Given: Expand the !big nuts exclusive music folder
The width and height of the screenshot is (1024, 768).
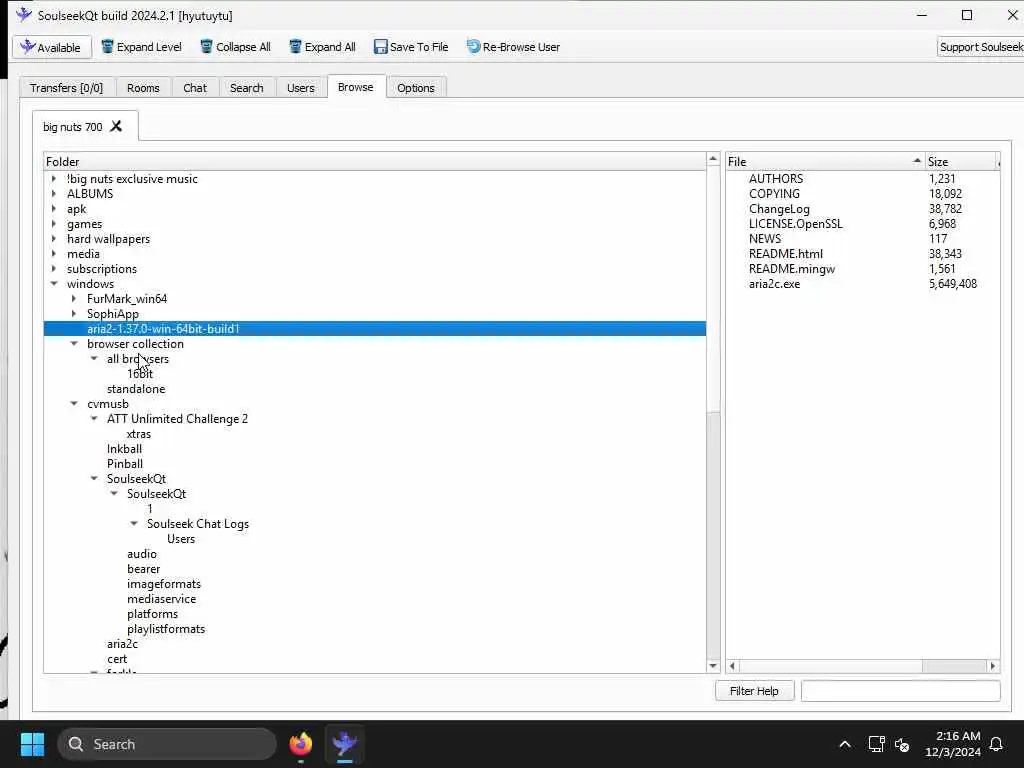Looking at the screenshot, I should (54, 178).
